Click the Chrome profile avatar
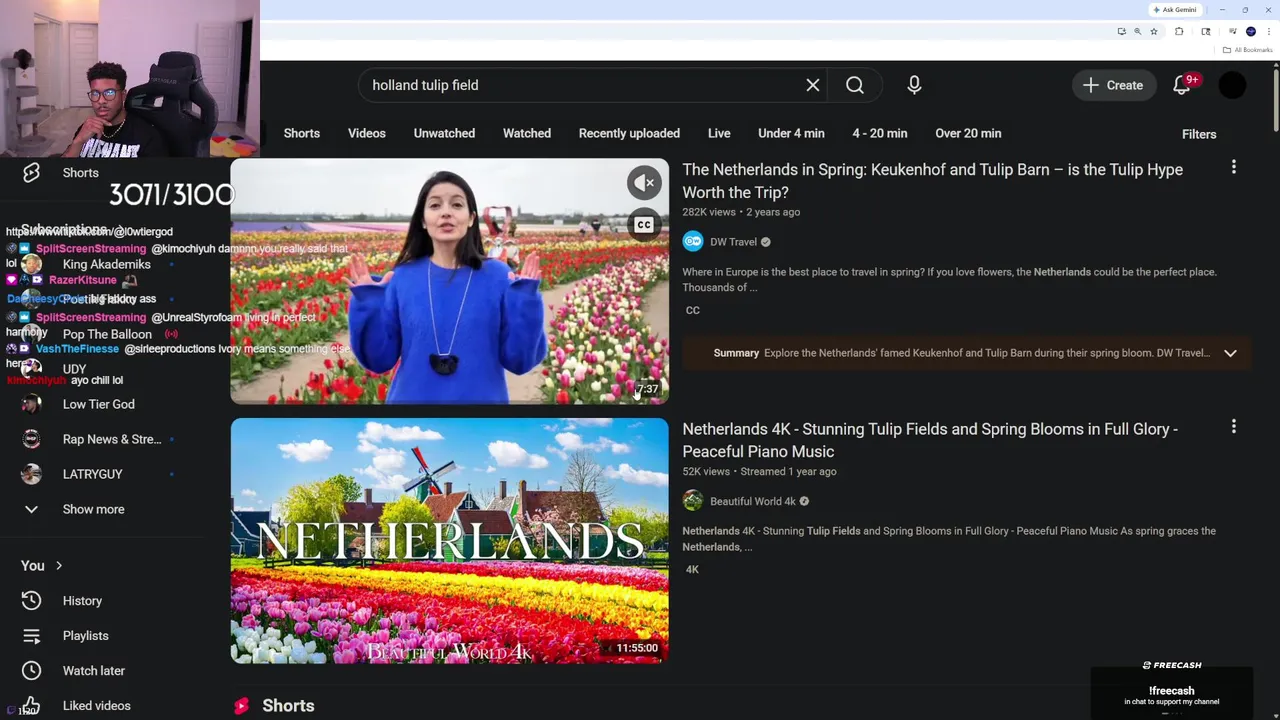The height and width of the screenshot is (720, 1280). (x=1250, y=32)
